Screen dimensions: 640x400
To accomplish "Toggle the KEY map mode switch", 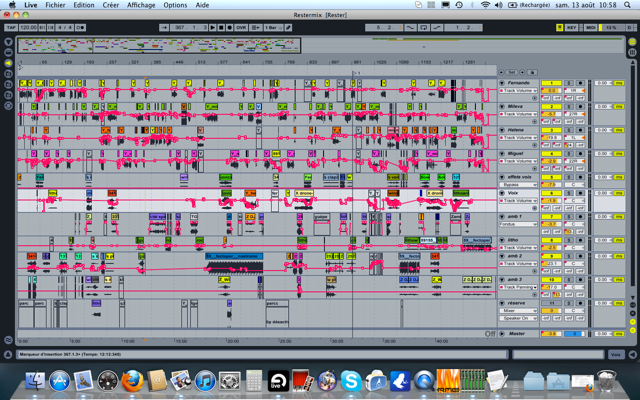I will [x=571, y=27].
